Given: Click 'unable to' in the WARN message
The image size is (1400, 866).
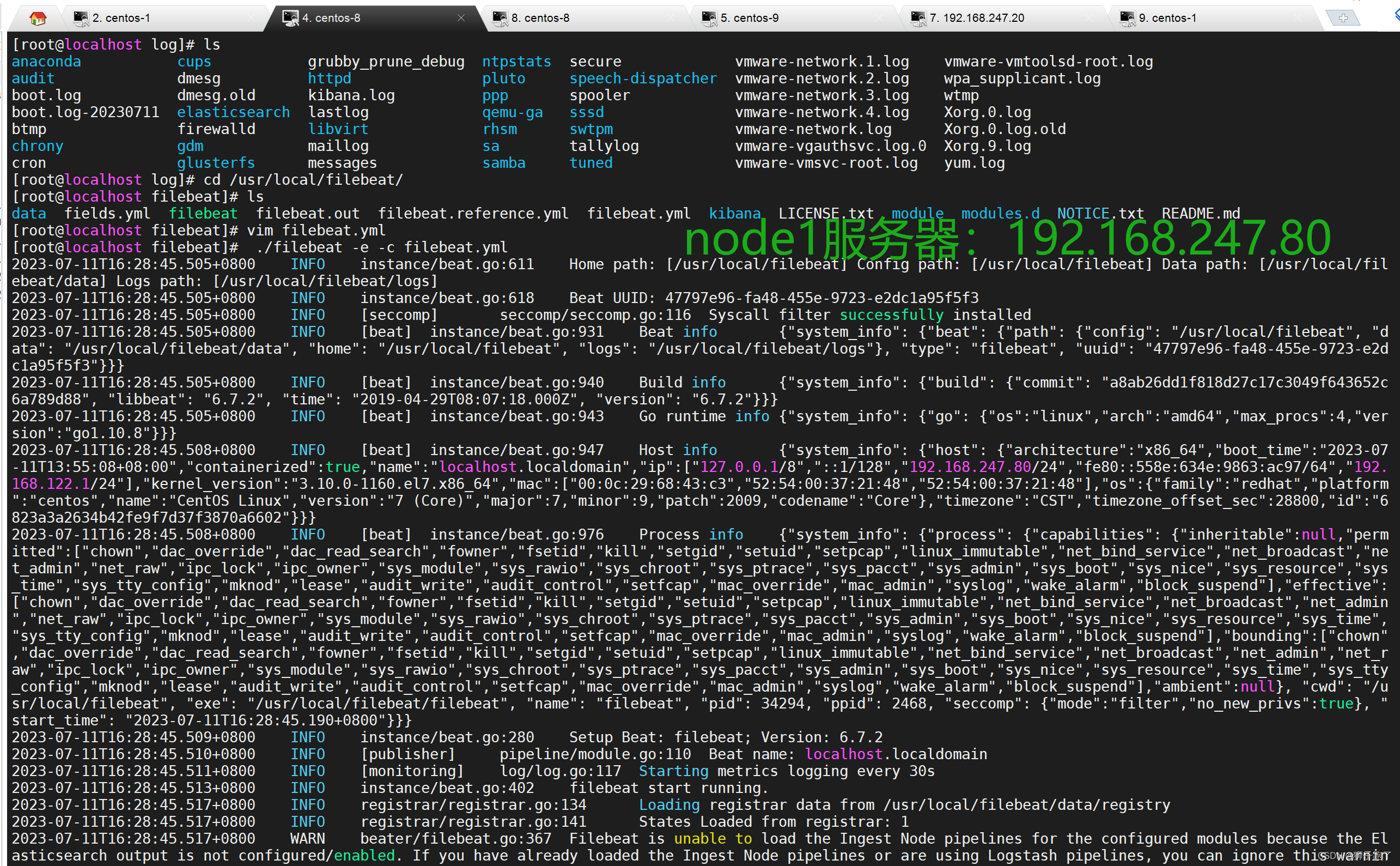Looking at the screenshot, I should pyautogui.click(x=713, y=839).
